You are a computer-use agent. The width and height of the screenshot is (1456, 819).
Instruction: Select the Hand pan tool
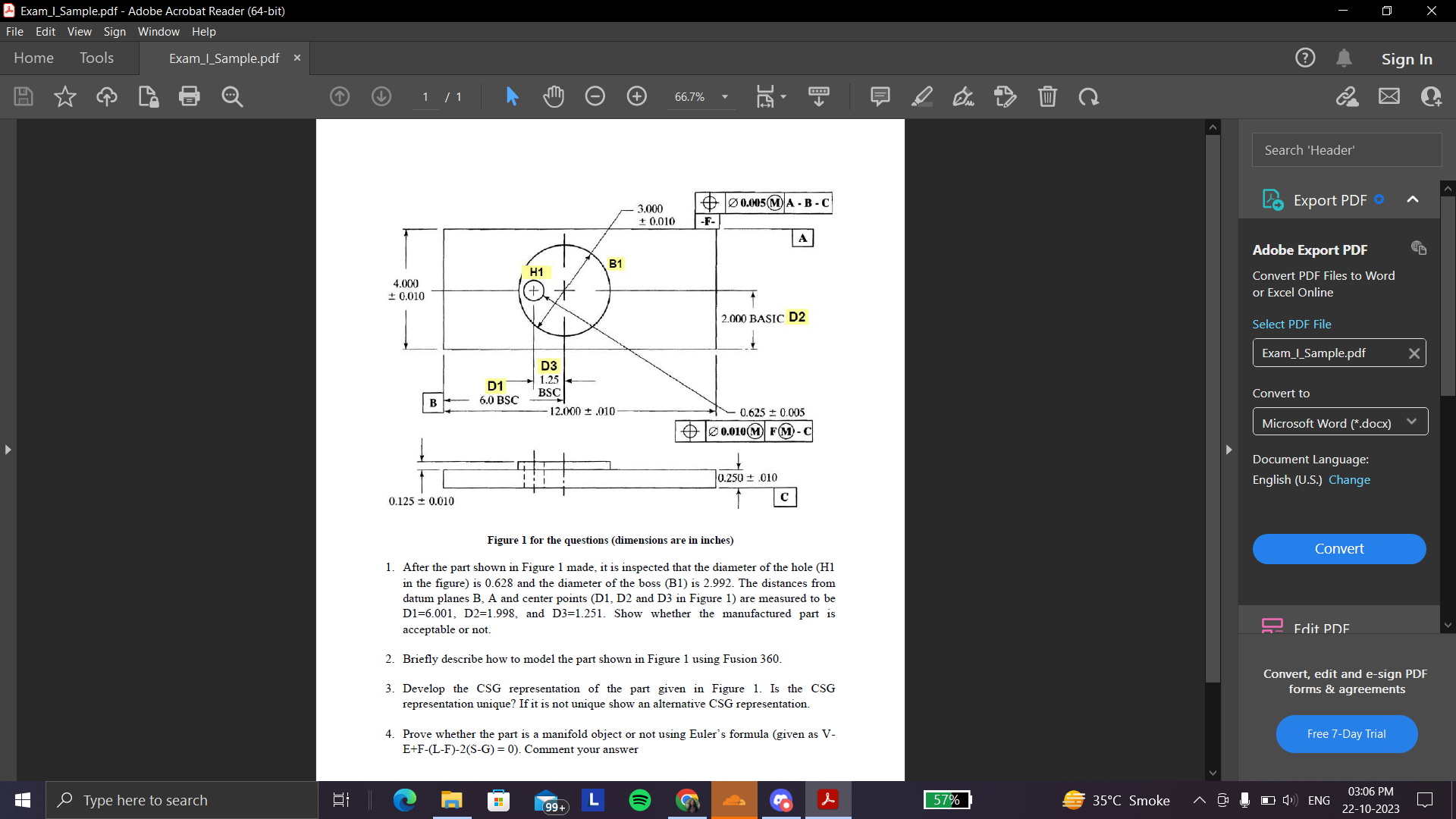(554, 96)
